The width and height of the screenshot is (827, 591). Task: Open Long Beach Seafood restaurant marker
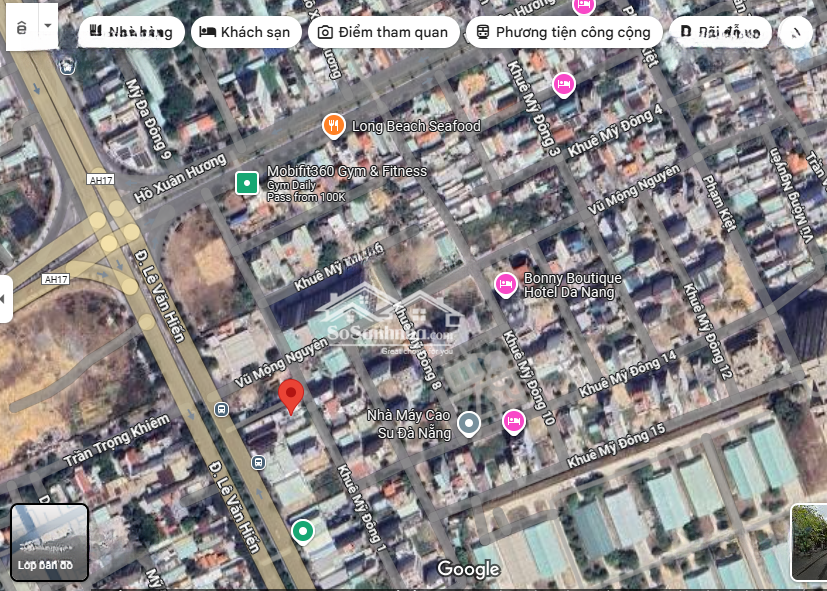[334, 126]
